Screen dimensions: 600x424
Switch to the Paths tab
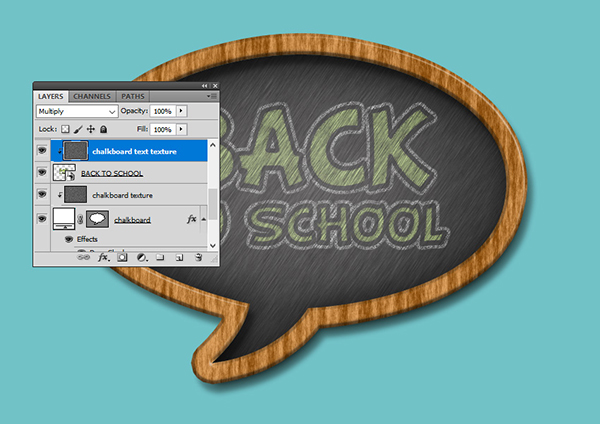click(x=133, y=96)
